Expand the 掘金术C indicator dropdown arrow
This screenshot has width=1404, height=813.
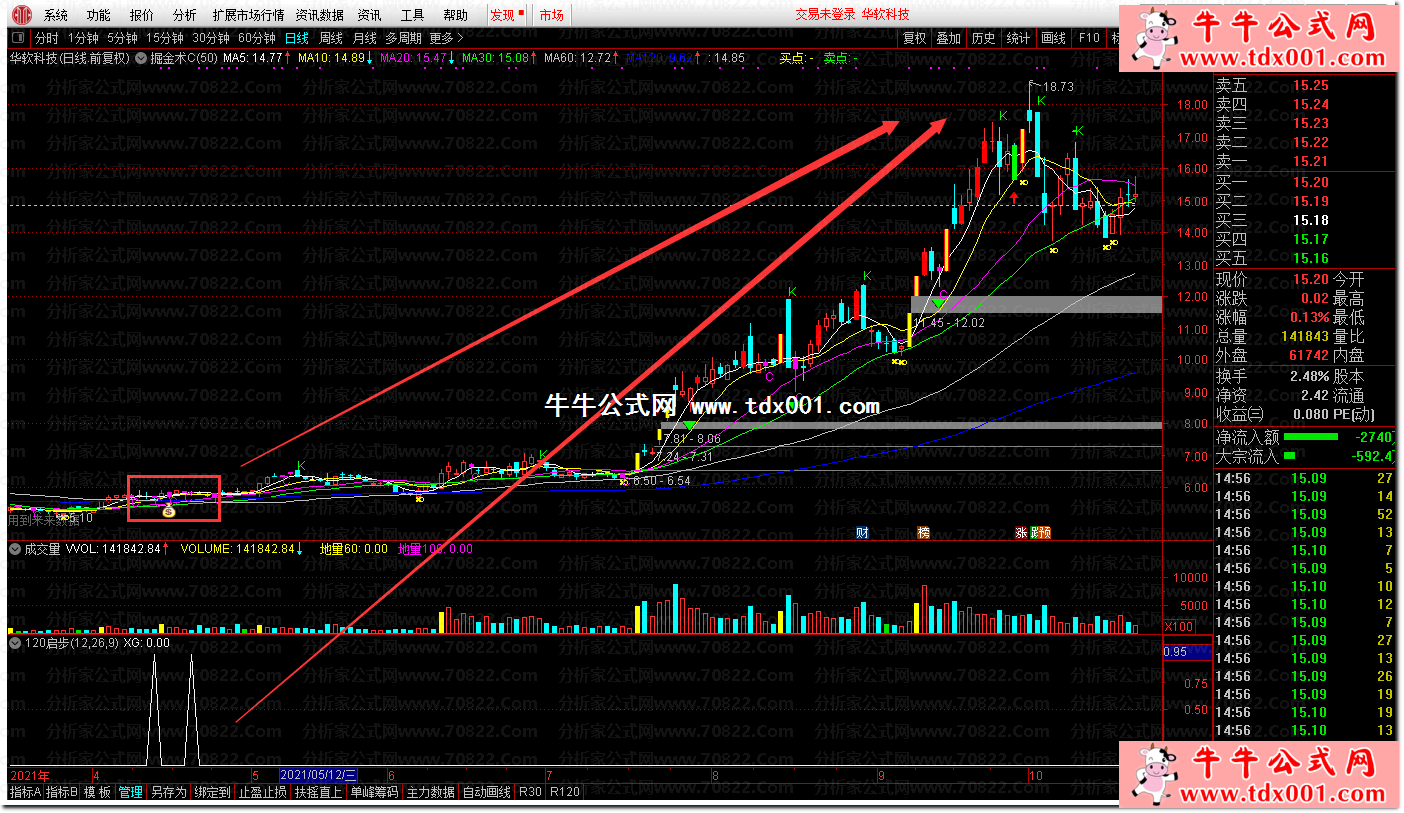(x=141, y=58)
